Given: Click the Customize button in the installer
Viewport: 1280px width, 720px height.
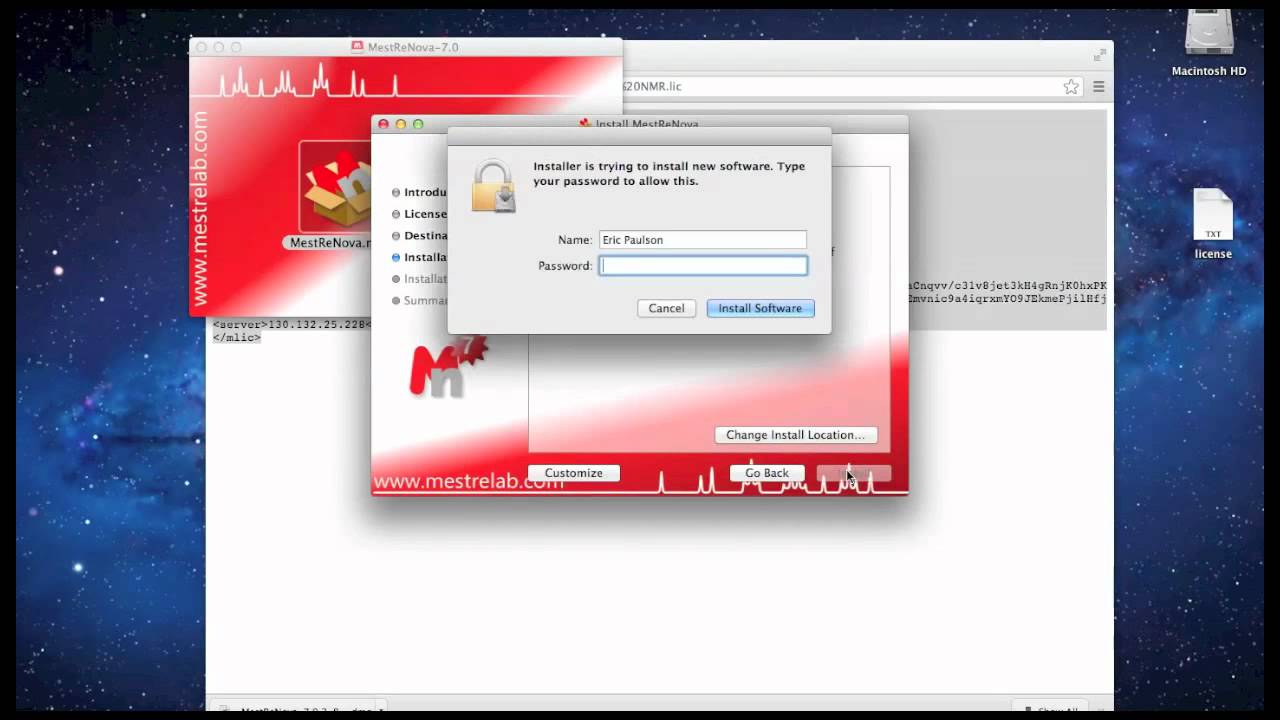Looking at the screenshot, I should (x=574, y=473).
